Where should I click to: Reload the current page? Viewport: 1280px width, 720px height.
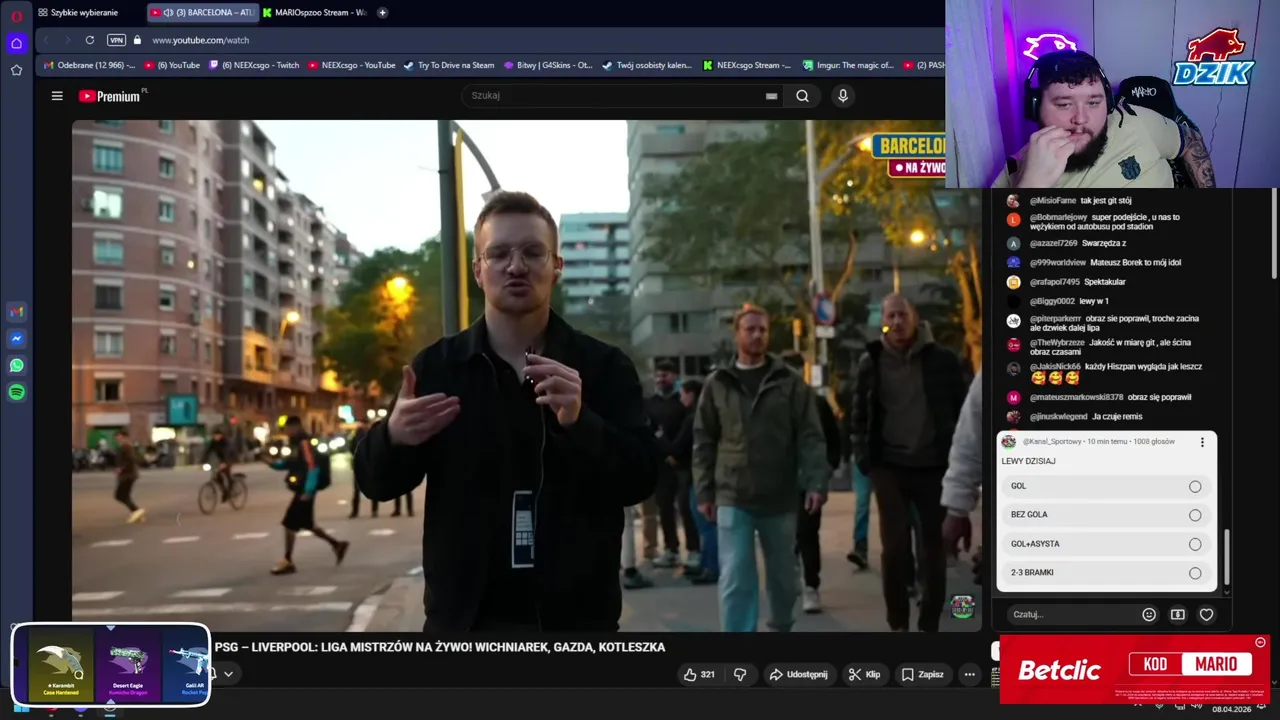point(90,40)
